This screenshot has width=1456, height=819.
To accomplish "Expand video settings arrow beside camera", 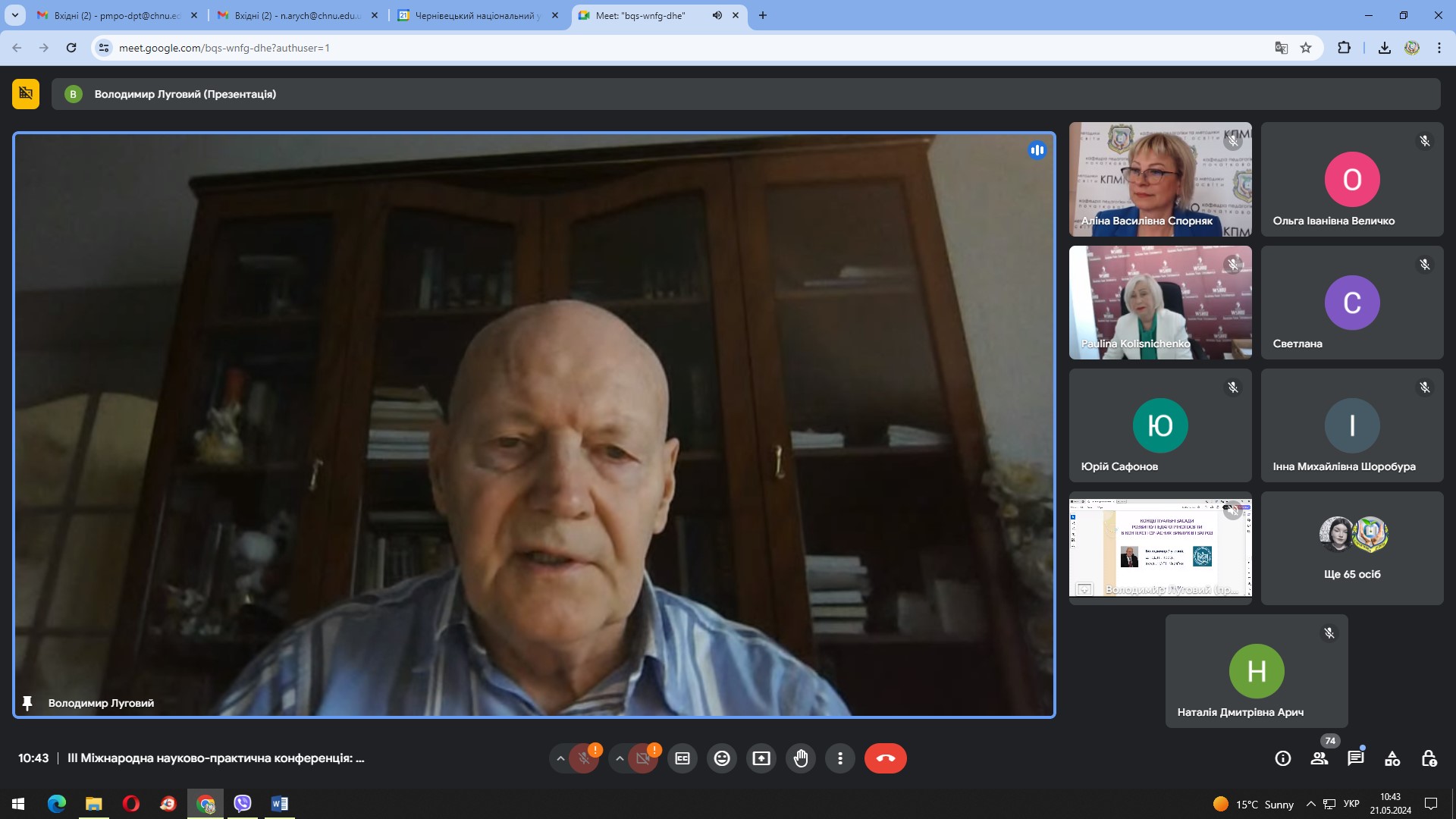I will coord(620,758).
